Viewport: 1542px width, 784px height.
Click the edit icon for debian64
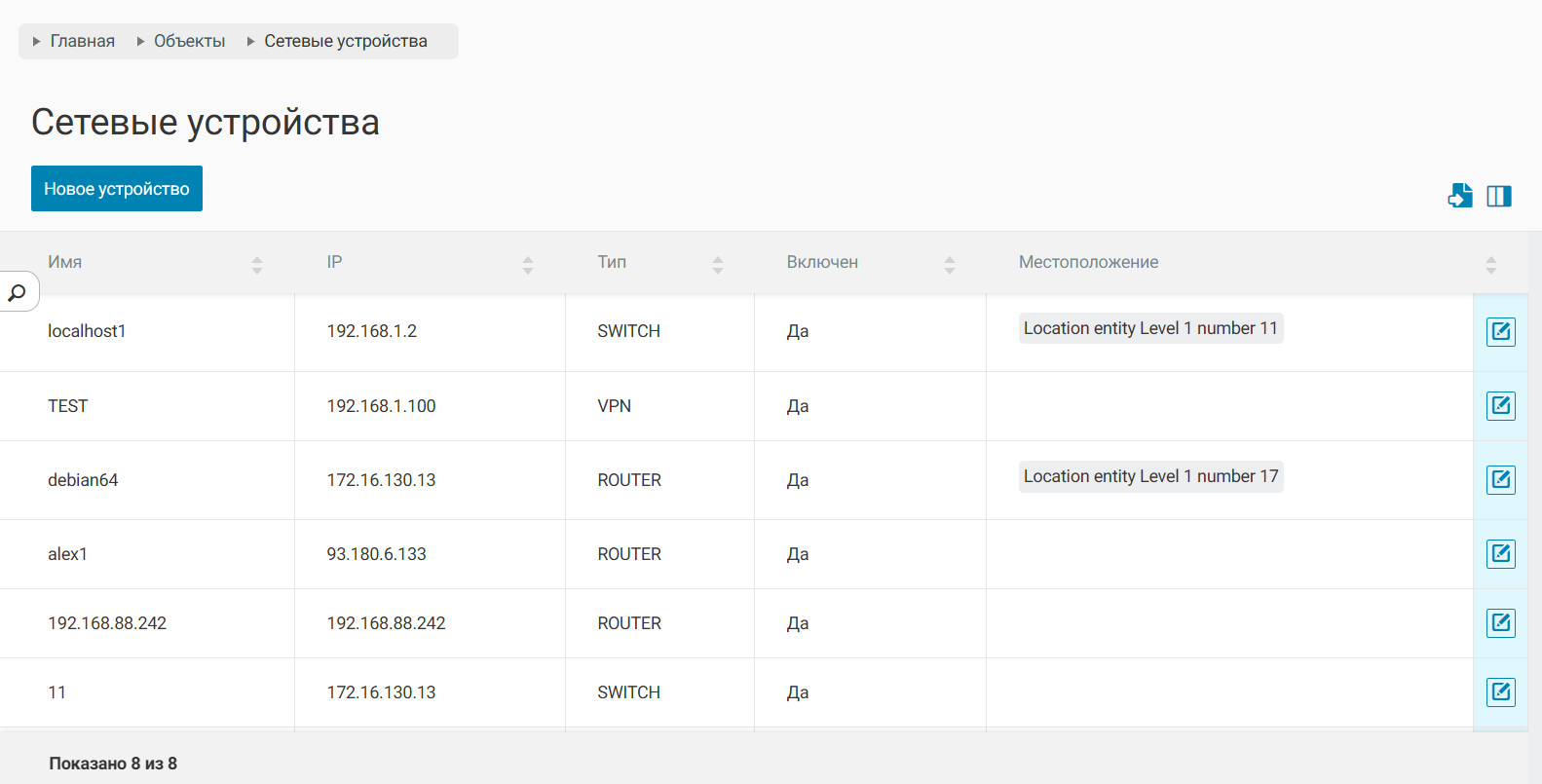click(1500, 480)
